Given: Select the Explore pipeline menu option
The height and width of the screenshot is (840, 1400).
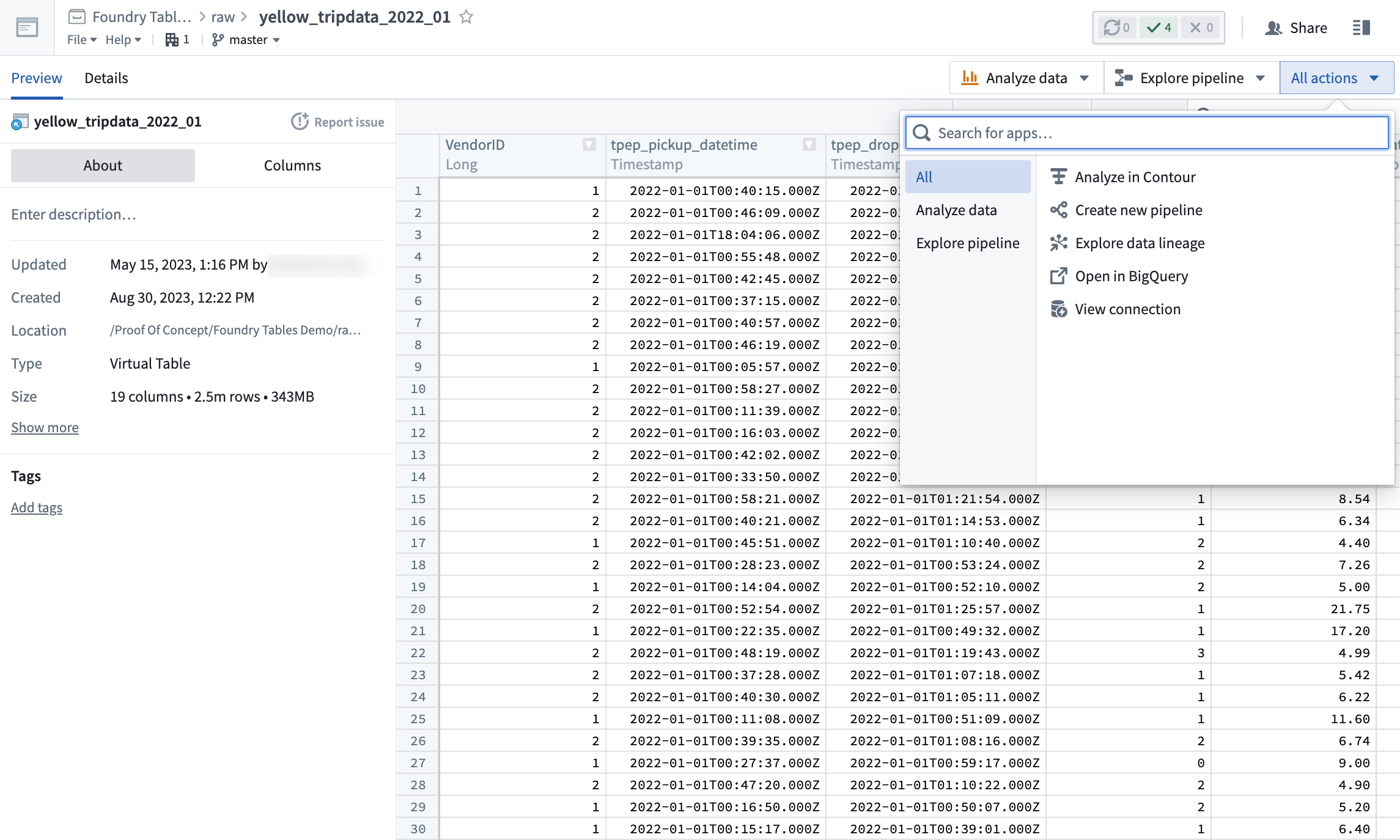Looking at the screenshot, I should pos(967,243).
